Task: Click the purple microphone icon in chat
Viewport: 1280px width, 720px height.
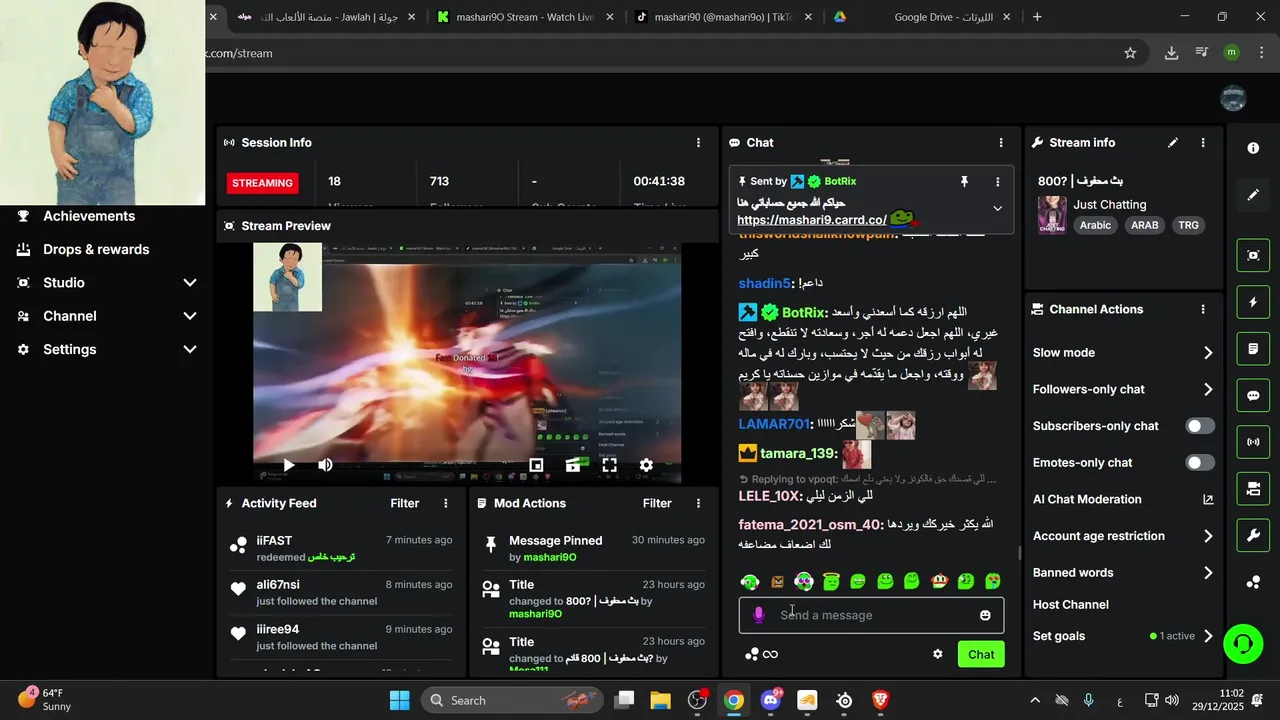Action: click(759, 615)
